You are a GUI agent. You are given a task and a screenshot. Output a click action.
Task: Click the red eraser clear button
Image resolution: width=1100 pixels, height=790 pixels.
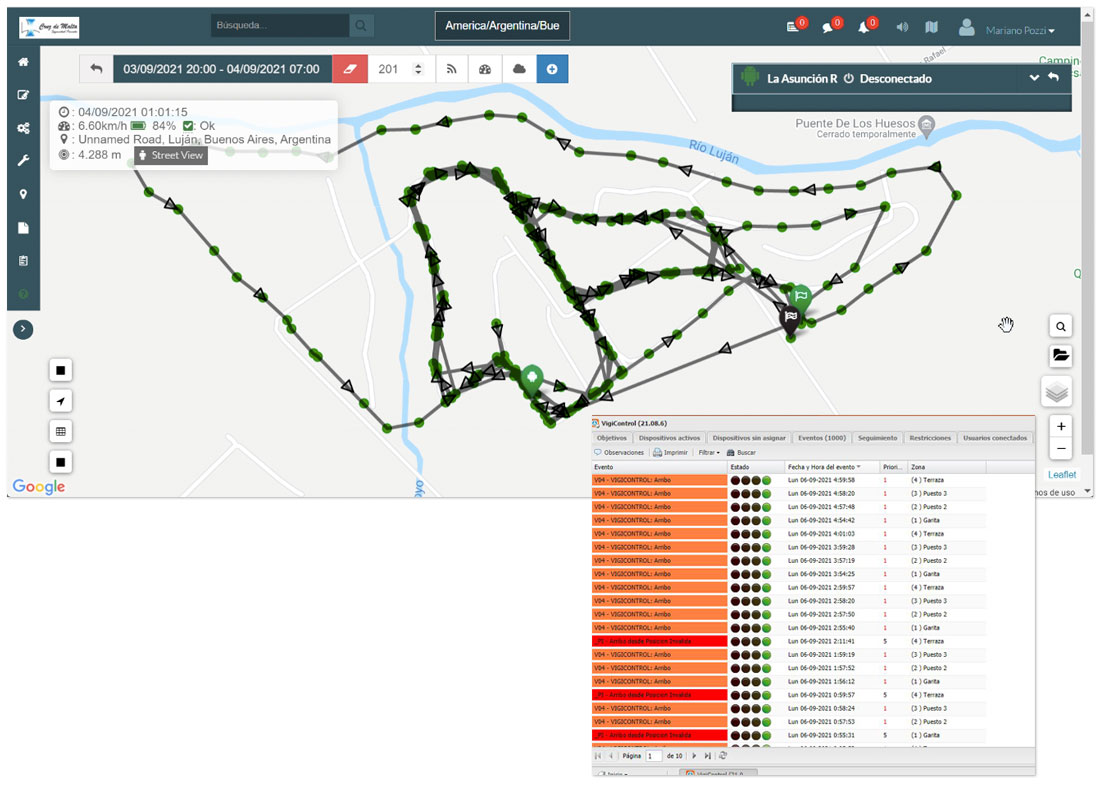[x=349, y=69]
